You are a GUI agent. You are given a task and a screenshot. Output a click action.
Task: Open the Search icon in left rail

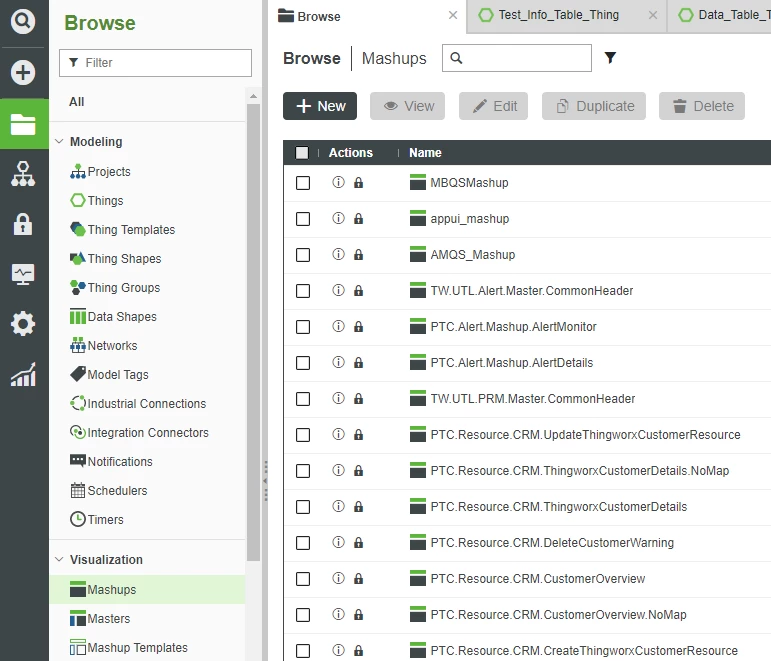tap(23, 22)
